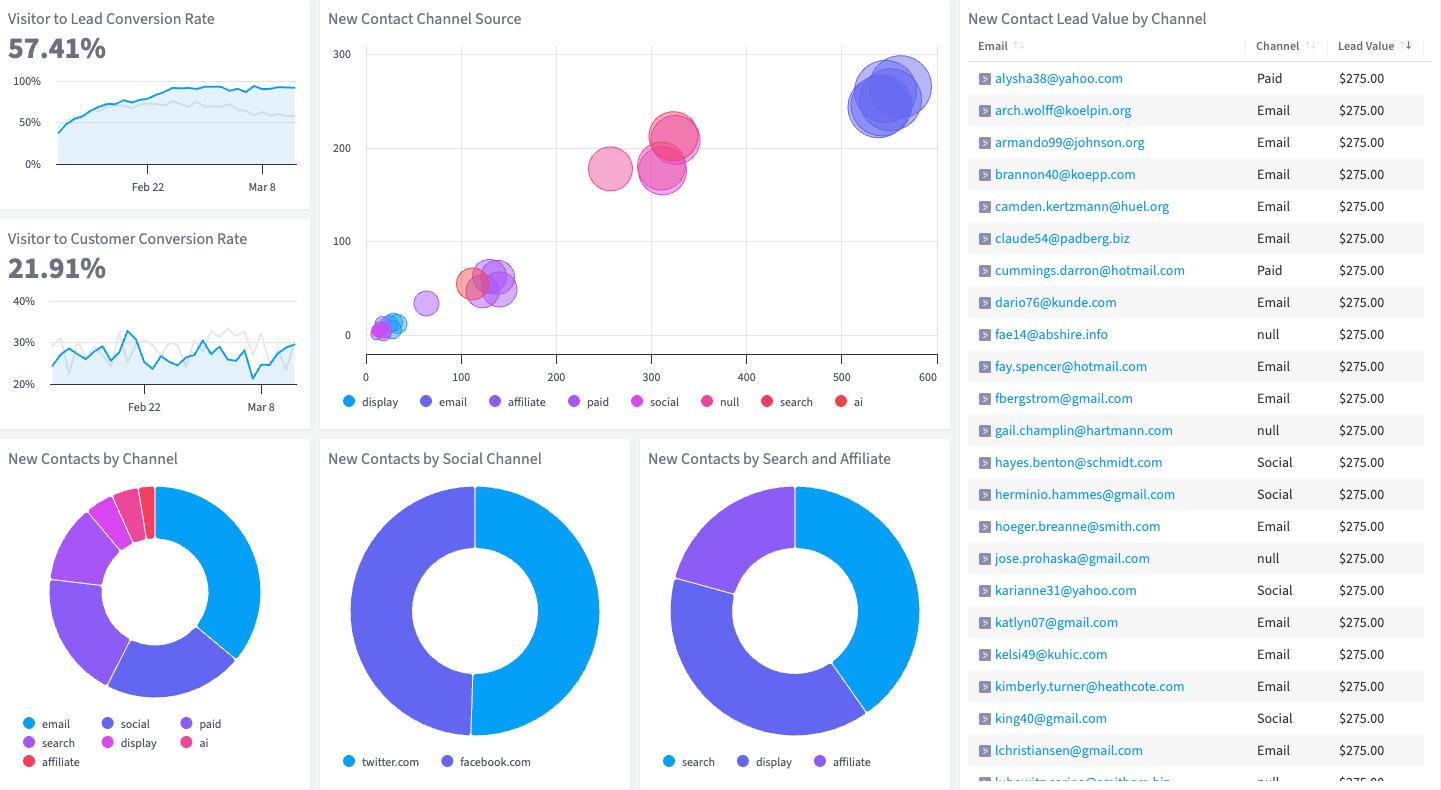This screenshot has width=1441, height=790.
Task: Toggle search series in Channel Source legend
Action: [787, 402]
